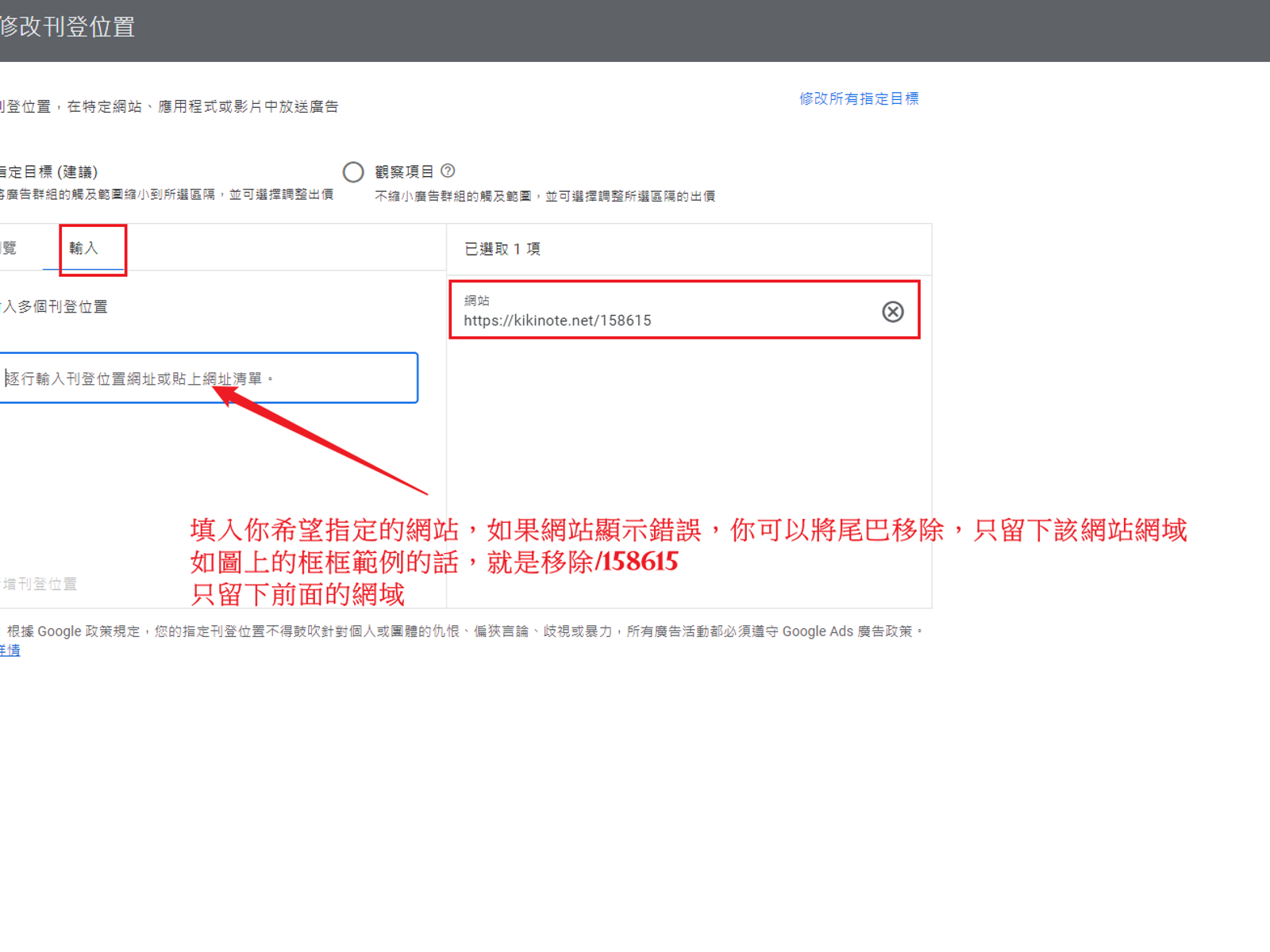Focus the placement URL input box

click(208, 378)
